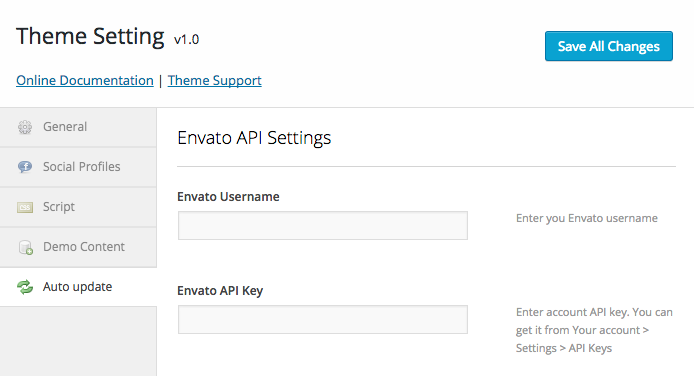Open the General settings tab
The height and width of the screenshot is (376, 694).
coord(78,127)
